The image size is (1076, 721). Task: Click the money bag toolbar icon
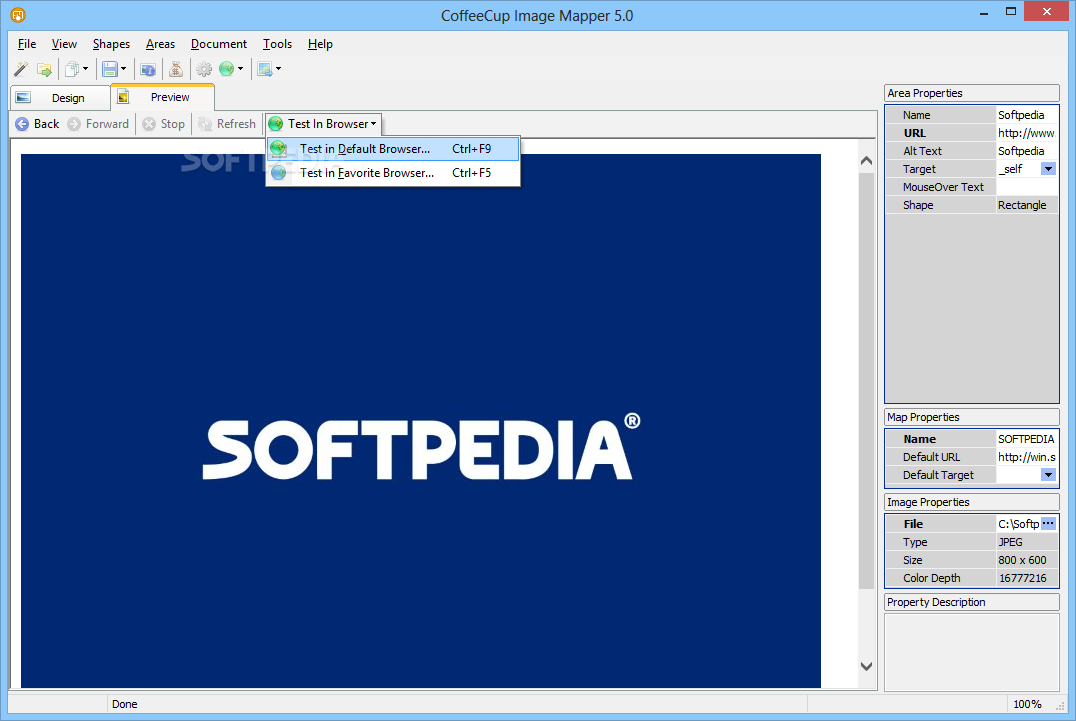[176, 69]
